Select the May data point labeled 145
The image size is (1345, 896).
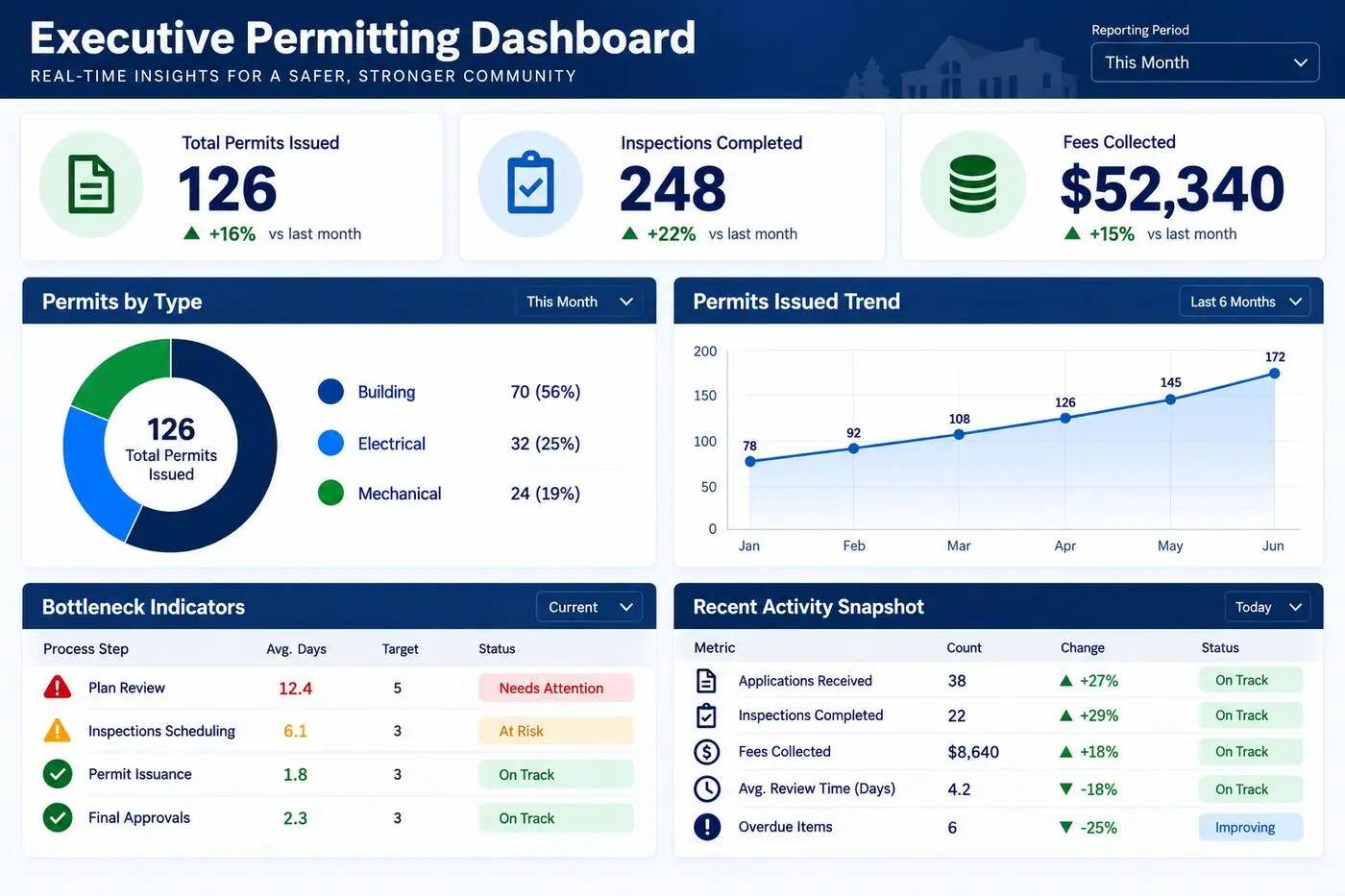1170,400
